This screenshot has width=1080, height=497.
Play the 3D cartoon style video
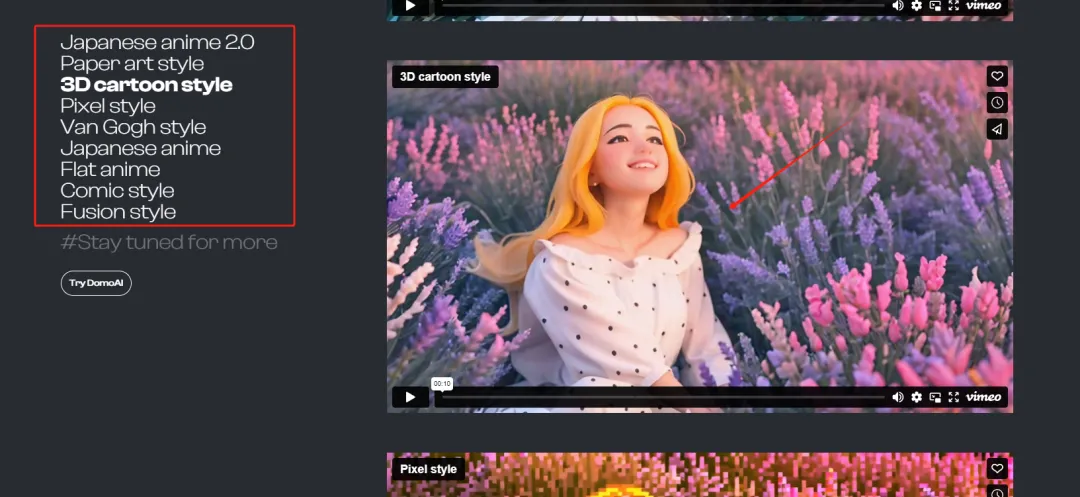(x=410, y=397)
